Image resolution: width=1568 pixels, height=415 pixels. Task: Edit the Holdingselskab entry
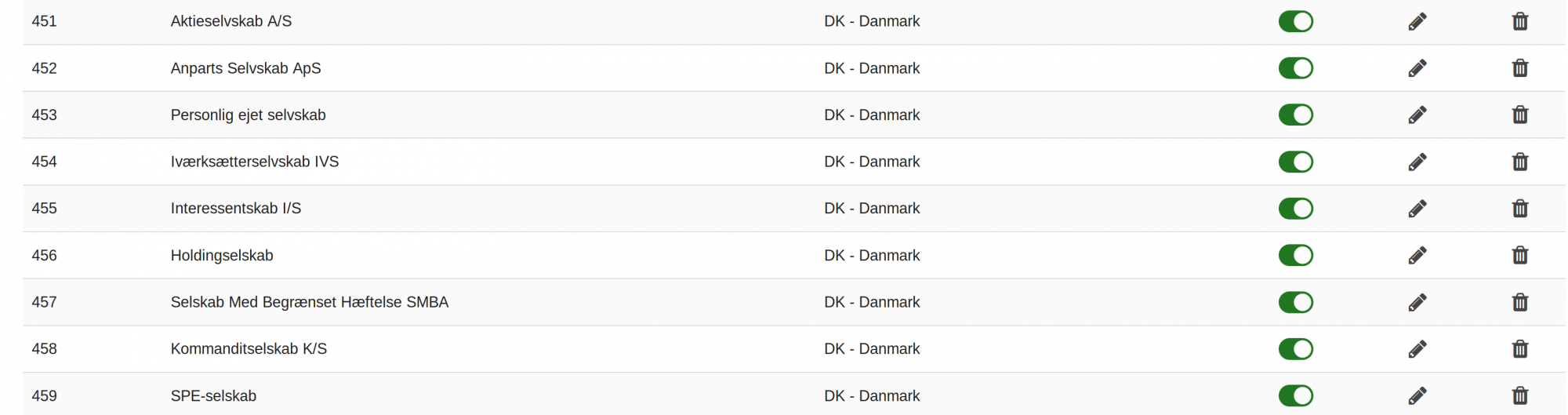click(1417, 255)
